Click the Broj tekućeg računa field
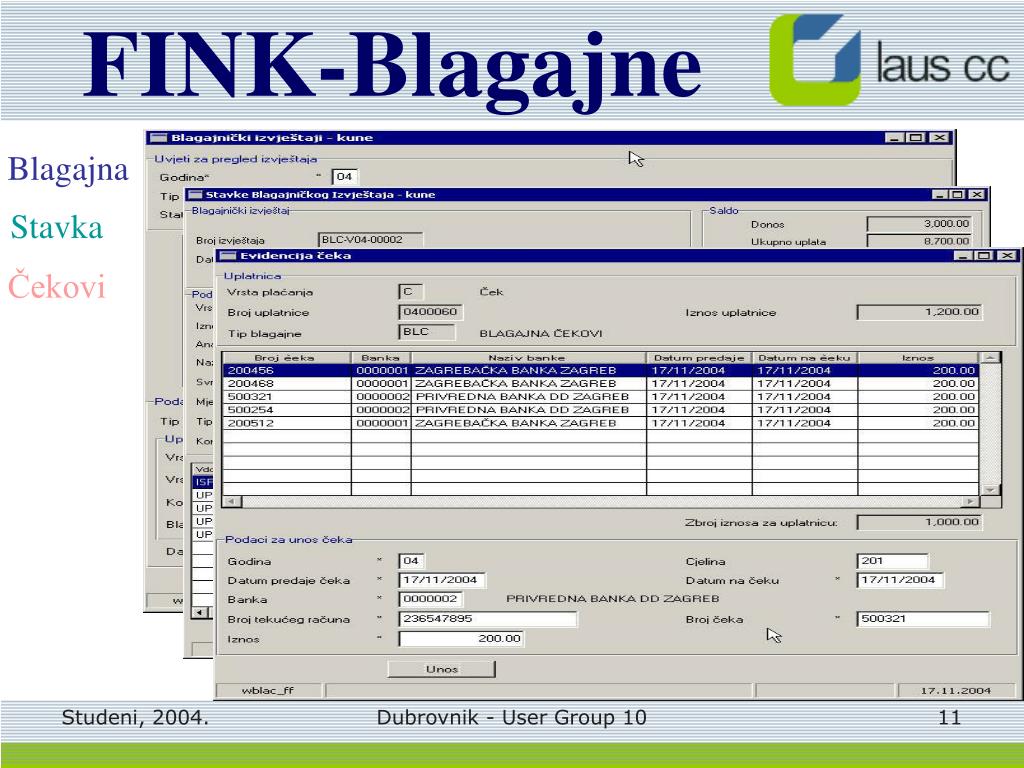Screen dimensions: 1024x768 coord(488,618)
